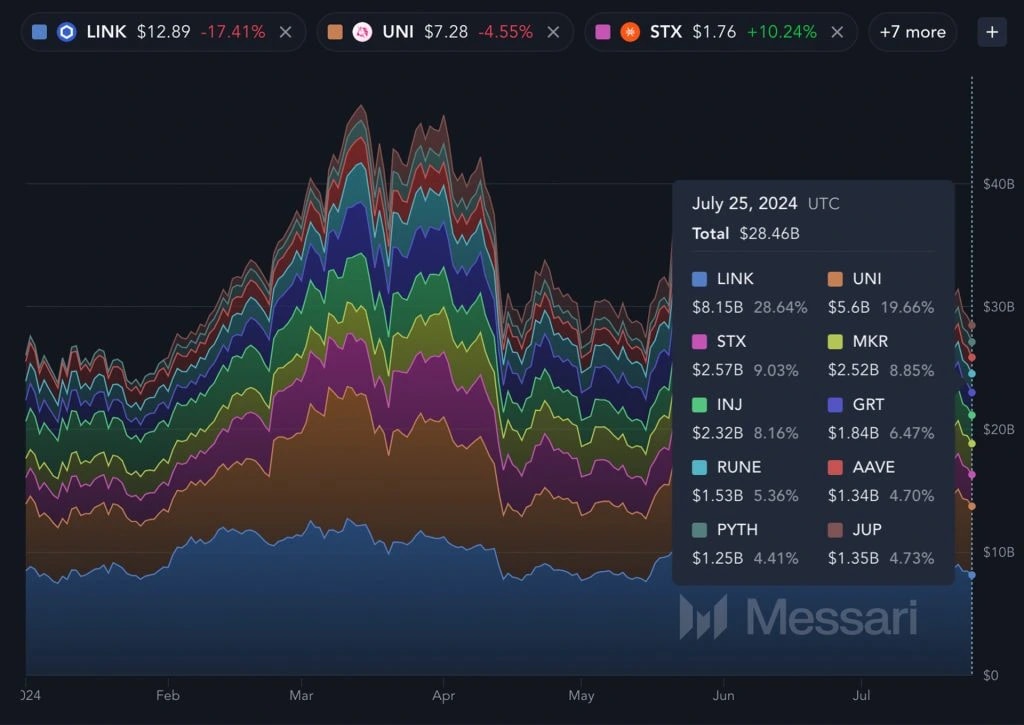Click the yellow MKR color swatch in tooltip
This screenshot has width=1024, height=725.
834,341
